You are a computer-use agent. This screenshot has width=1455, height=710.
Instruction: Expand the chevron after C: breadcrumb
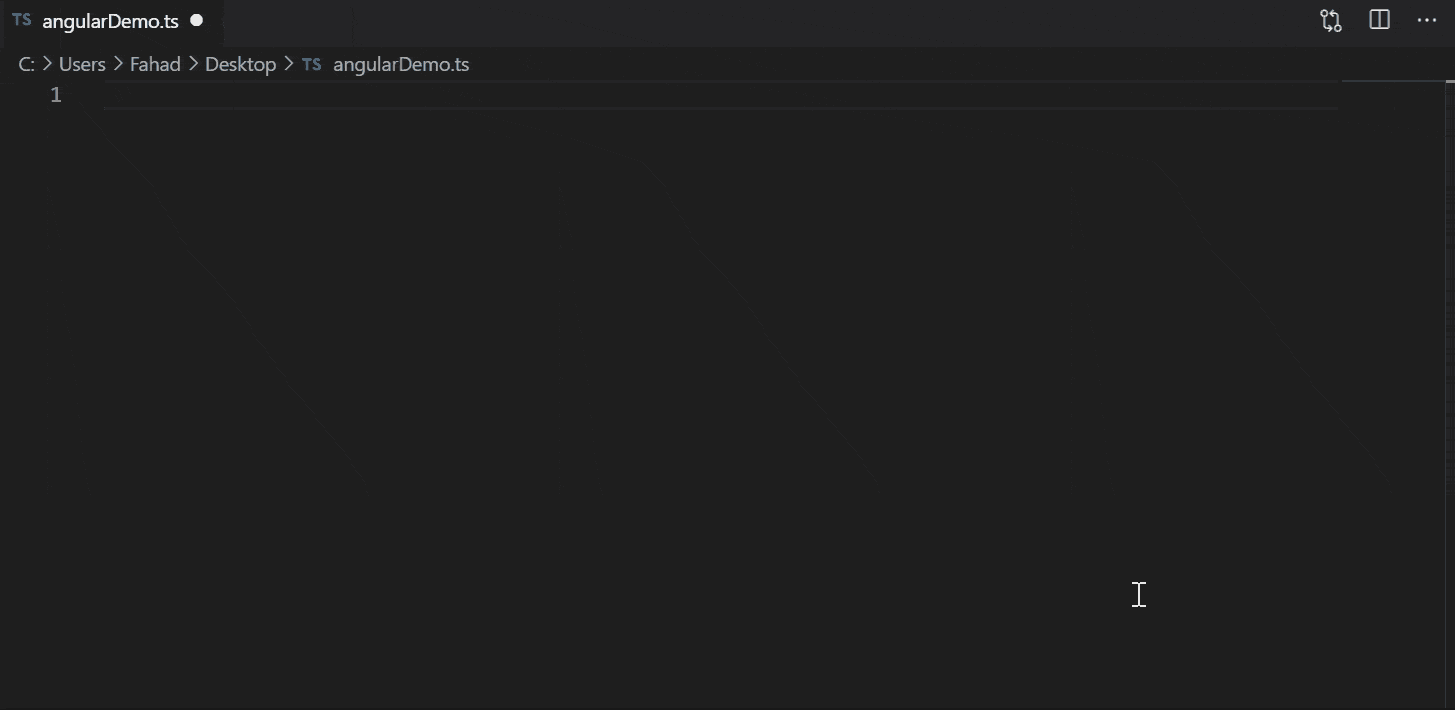(x=46, y=64)
